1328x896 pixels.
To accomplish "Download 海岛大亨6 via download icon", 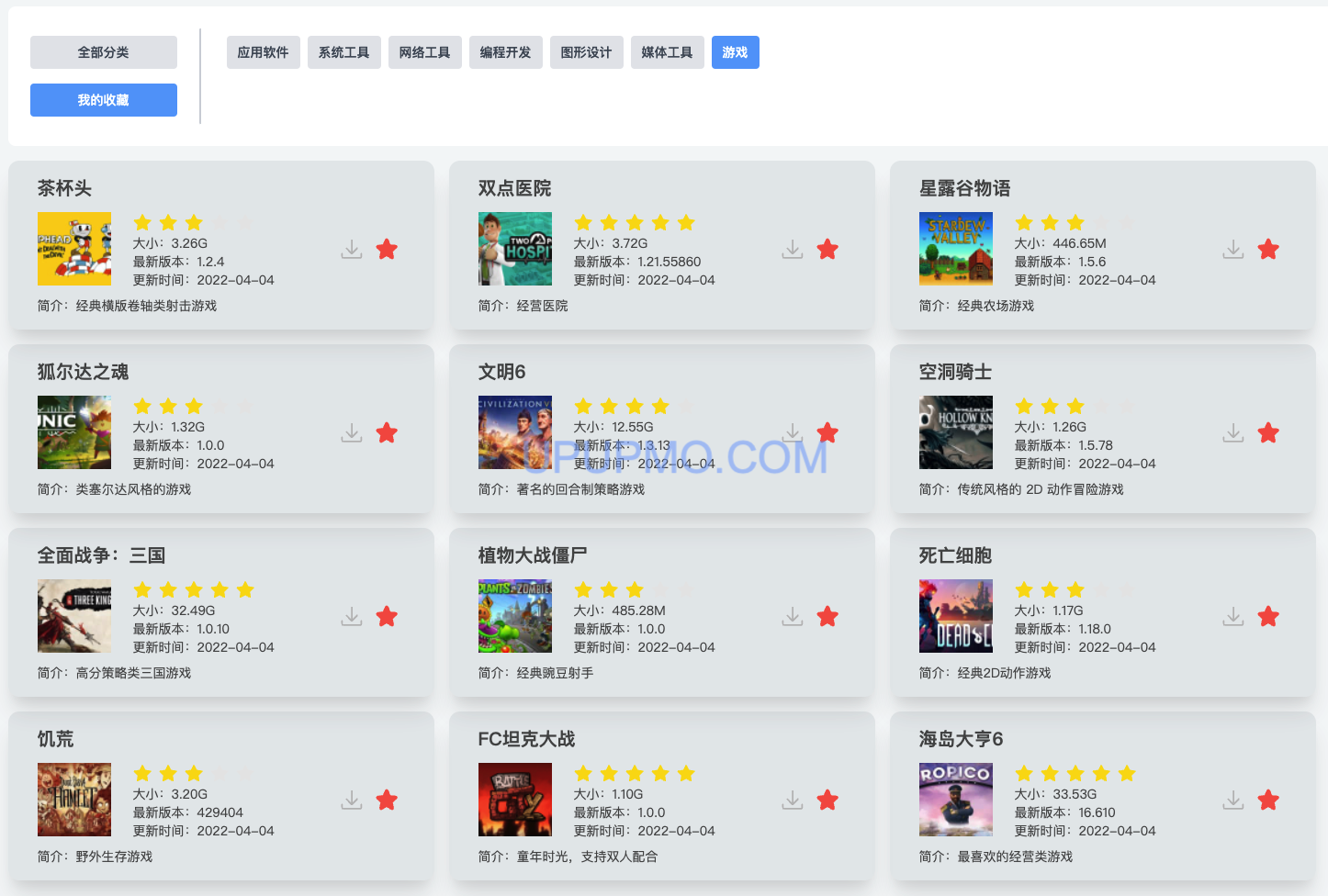I will pyautogui.click(x=1233, y=800).
